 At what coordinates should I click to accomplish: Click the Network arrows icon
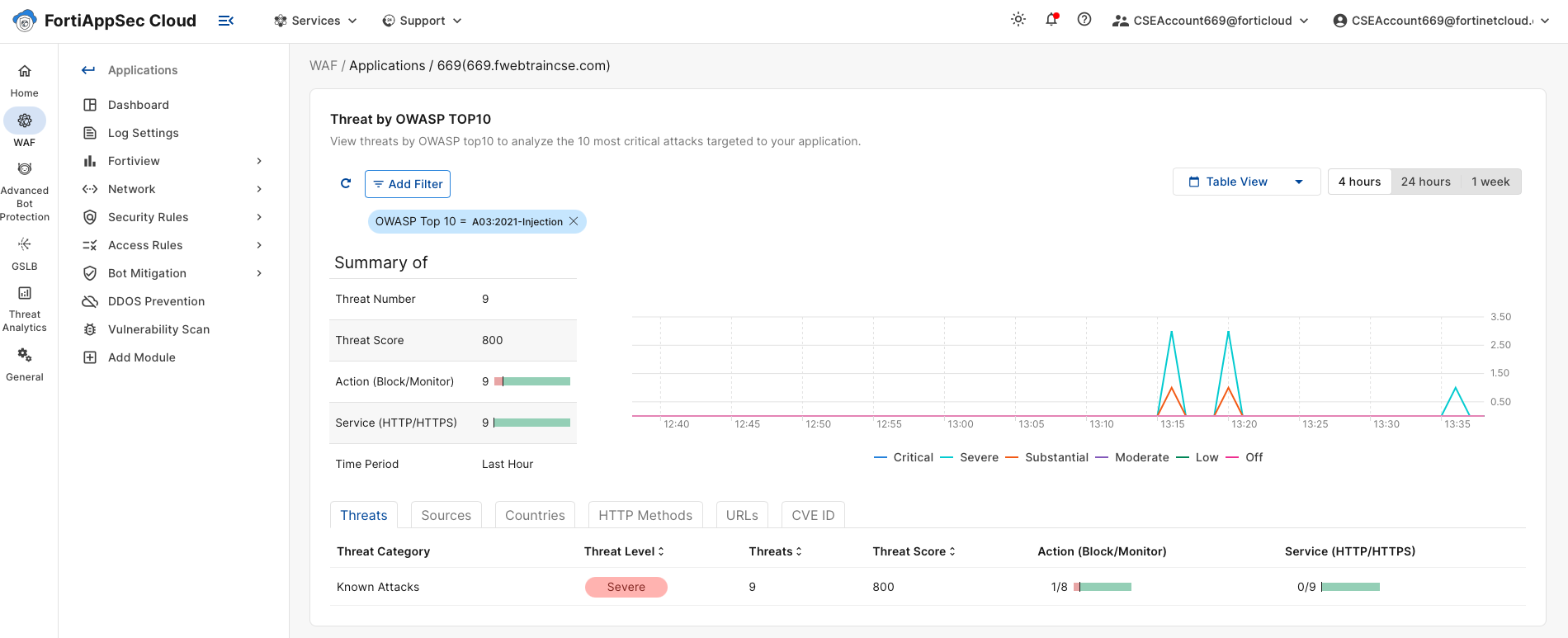pos(90,189)
